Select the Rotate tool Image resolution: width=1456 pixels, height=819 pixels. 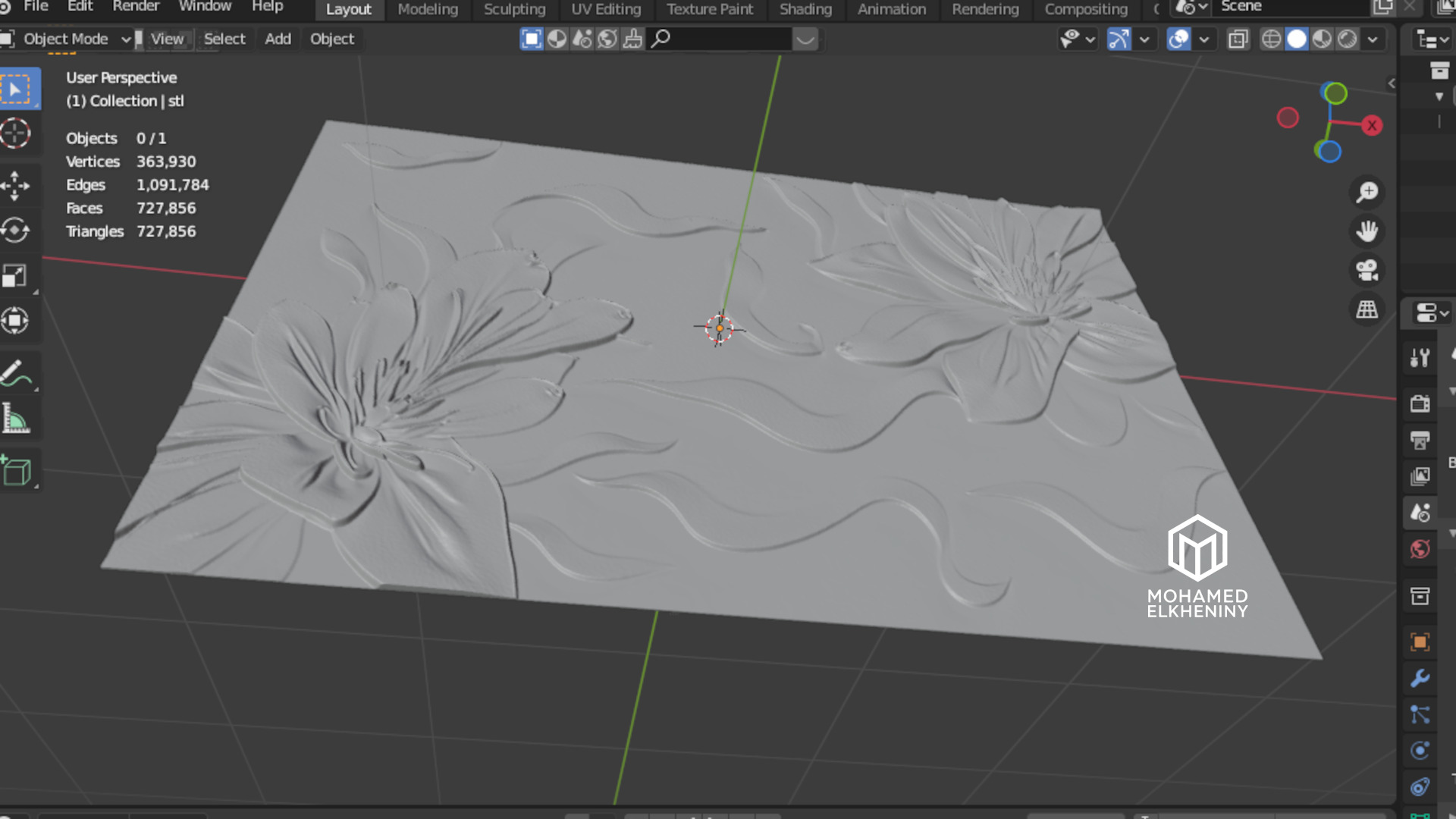pos(15,231)
